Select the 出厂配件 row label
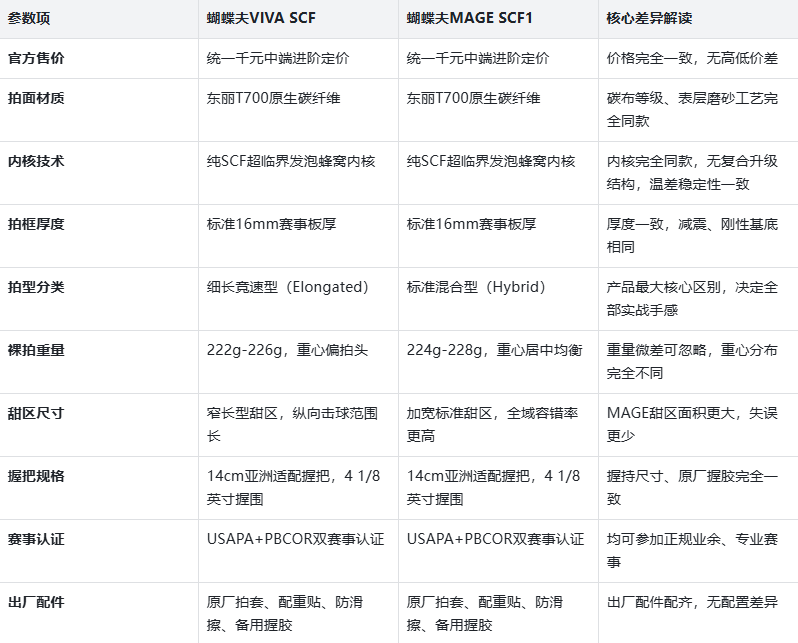Image resolution: width=798 pixels, height=643 pixels. [36, 602]
